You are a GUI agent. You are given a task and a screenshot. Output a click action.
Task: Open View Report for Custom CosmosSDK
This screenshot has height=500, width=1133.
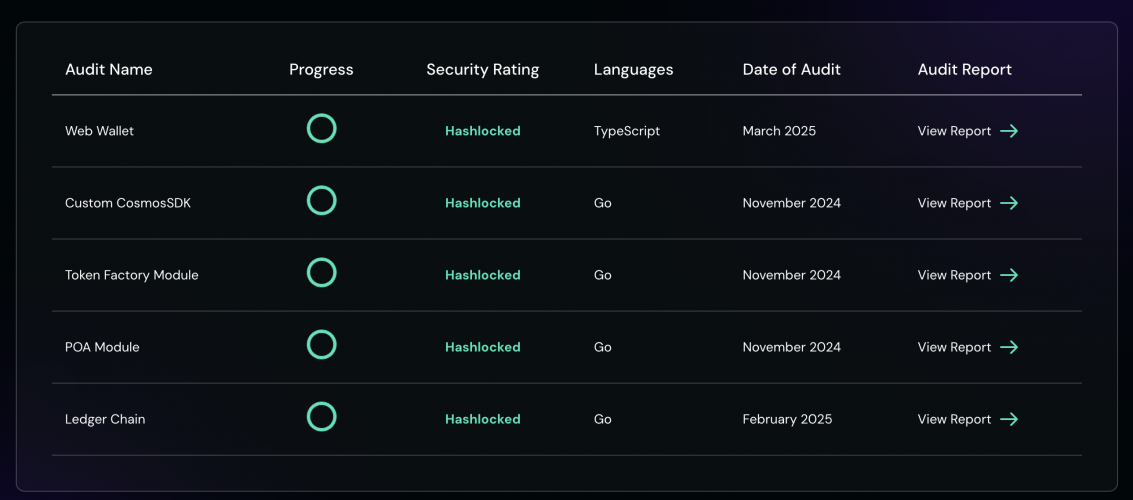tap(954, 203)
